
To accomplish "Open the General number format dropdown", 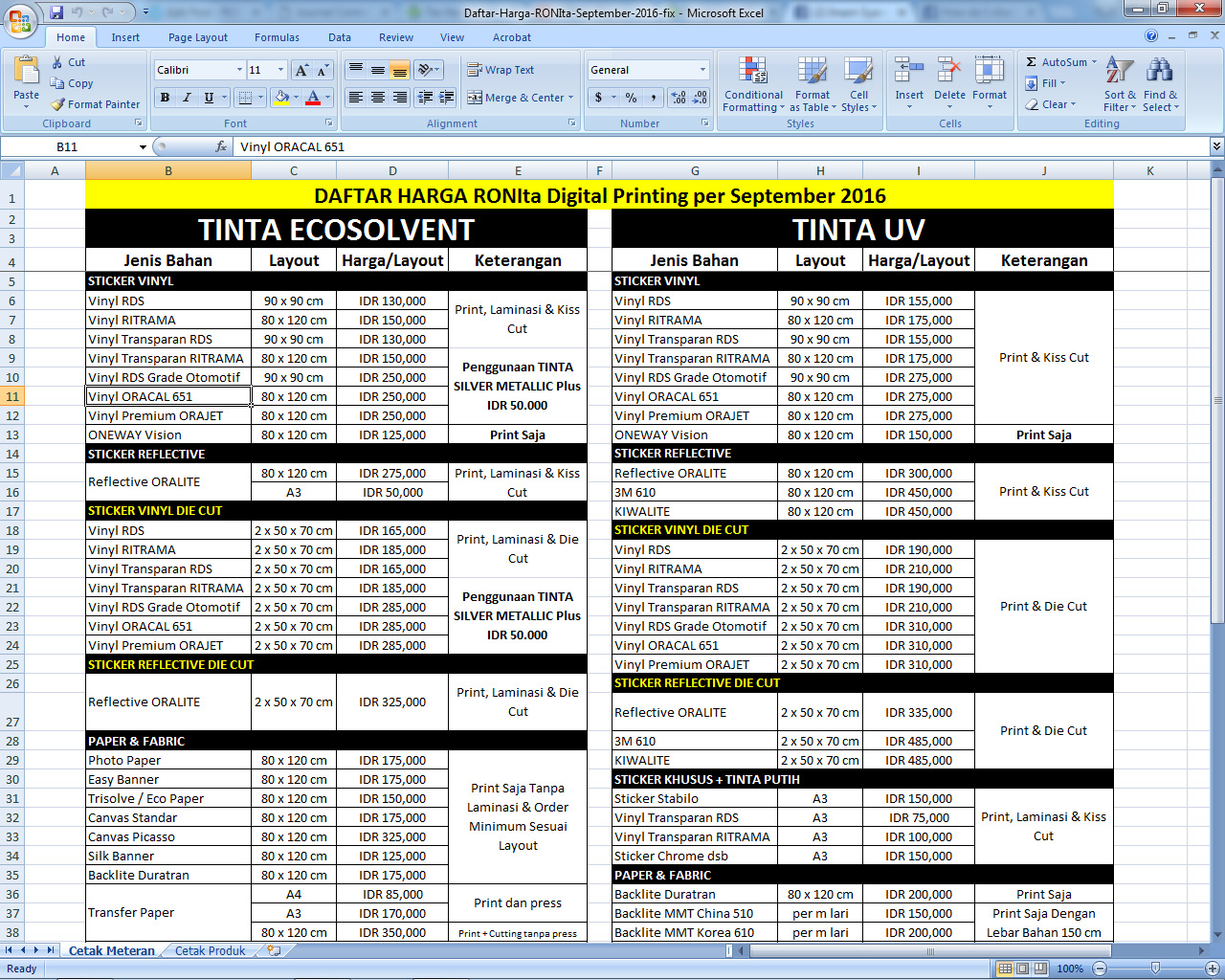I will (x=702, y=70).
